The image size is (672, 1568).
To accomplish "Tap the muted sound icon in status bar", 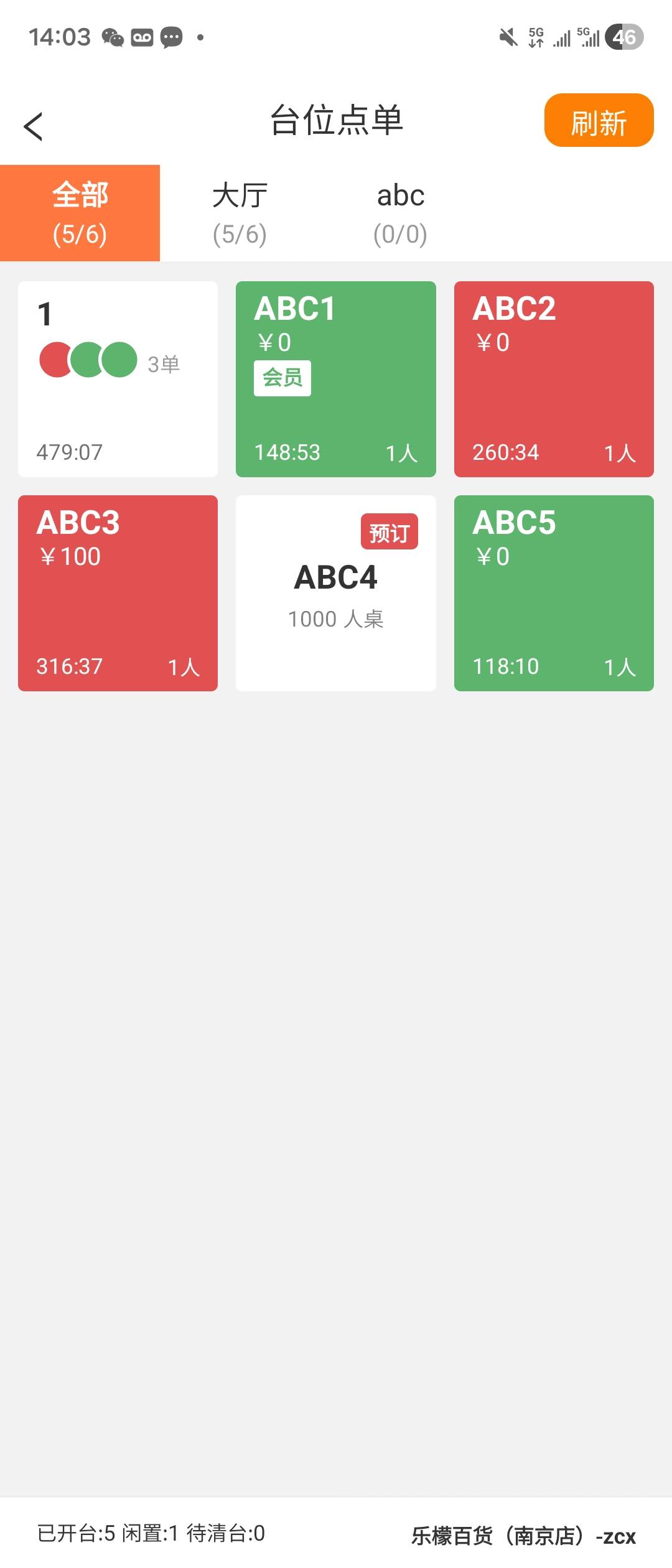I will click(508, 37).
